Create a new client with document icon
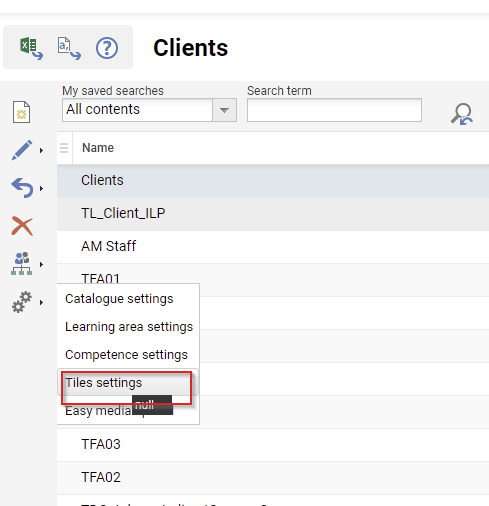This screenshot has width=489, height=506. pos(22,112)
